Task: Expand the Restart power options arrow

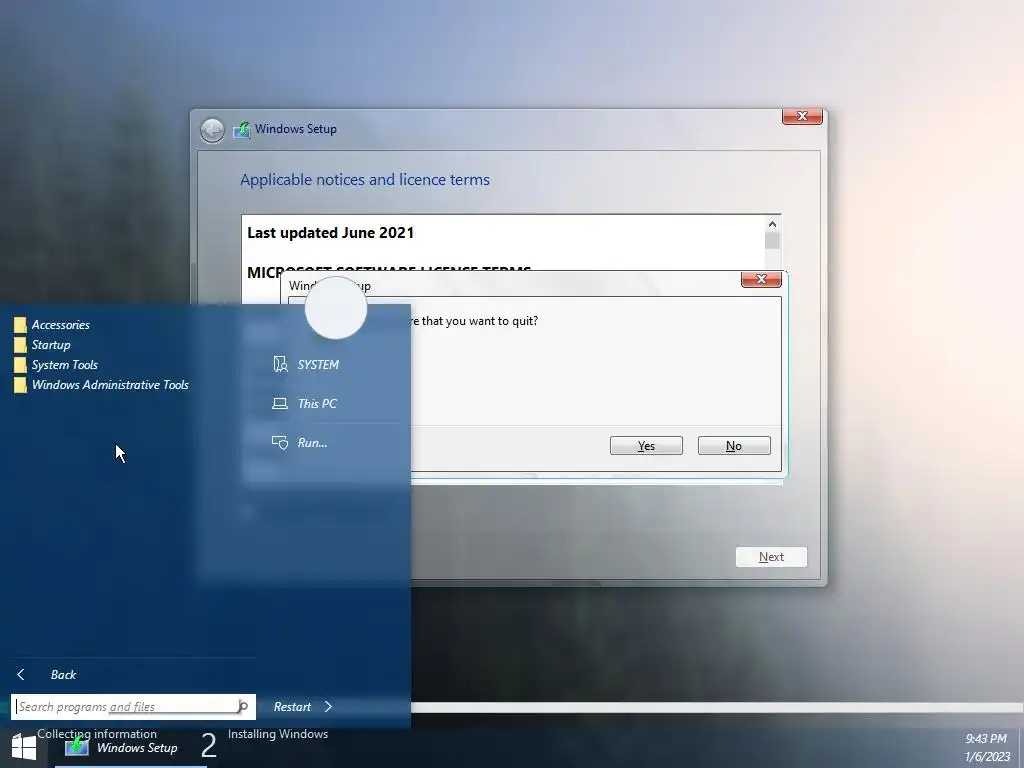Action: (328, 707)
